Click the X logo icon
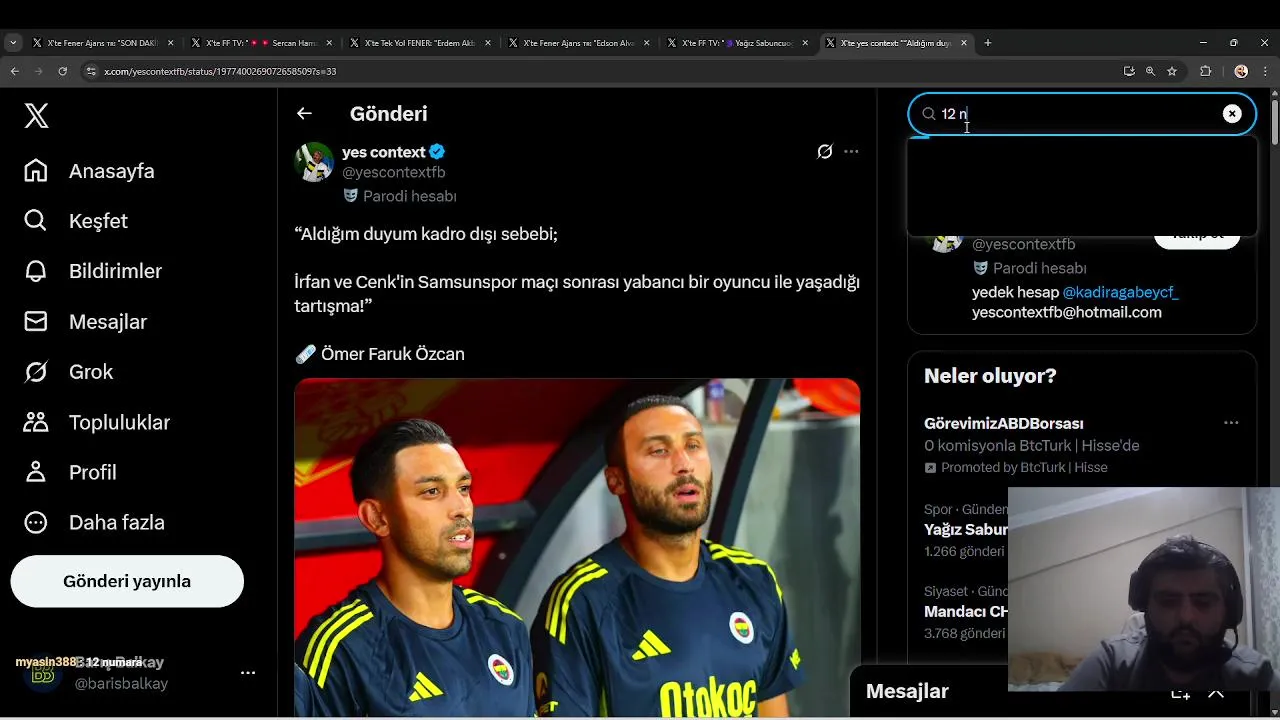This screenshot has width=1280, height=720. pos(36,116)
